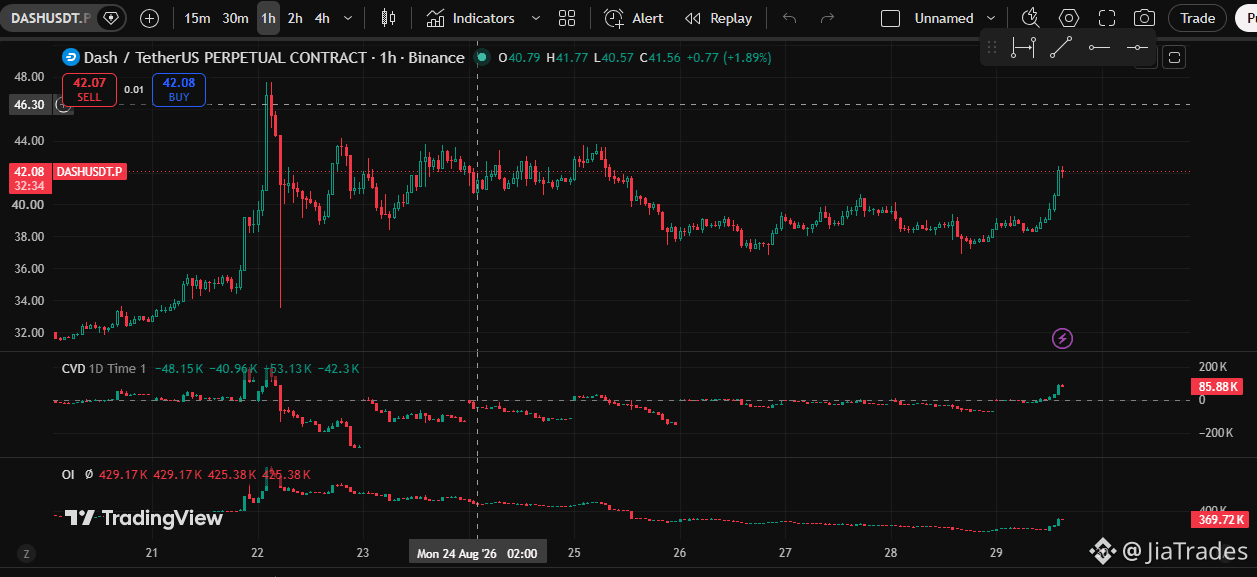This screenshot has height=577, width=1257.
Task: Open quick search lightning icon
Action: (x=1030, y=17)
